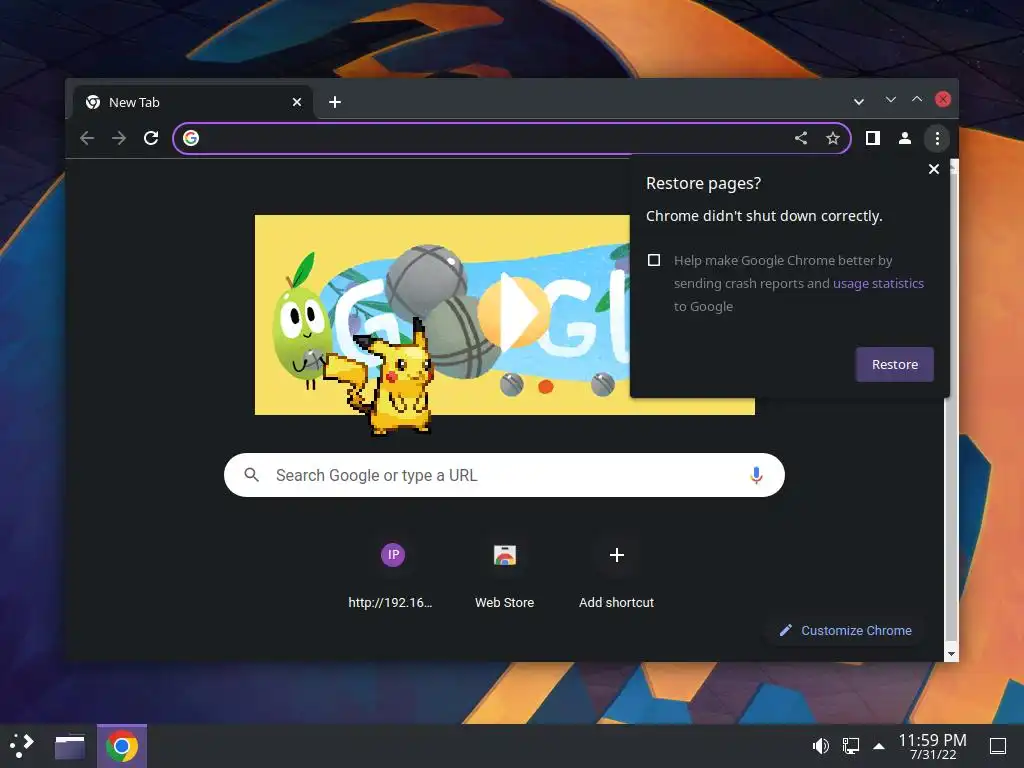
Task: Open the file manager from taskbar
Action: coord(70,746)
